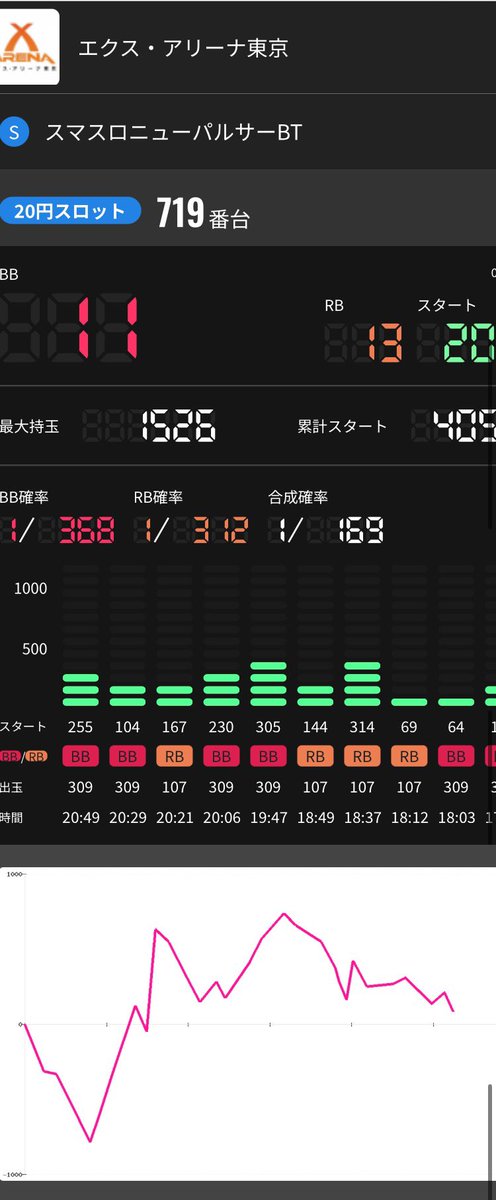The image size is (496, 1200).
Task: Tap the RB badge in the 20:21 column
Action: point(174,757)
